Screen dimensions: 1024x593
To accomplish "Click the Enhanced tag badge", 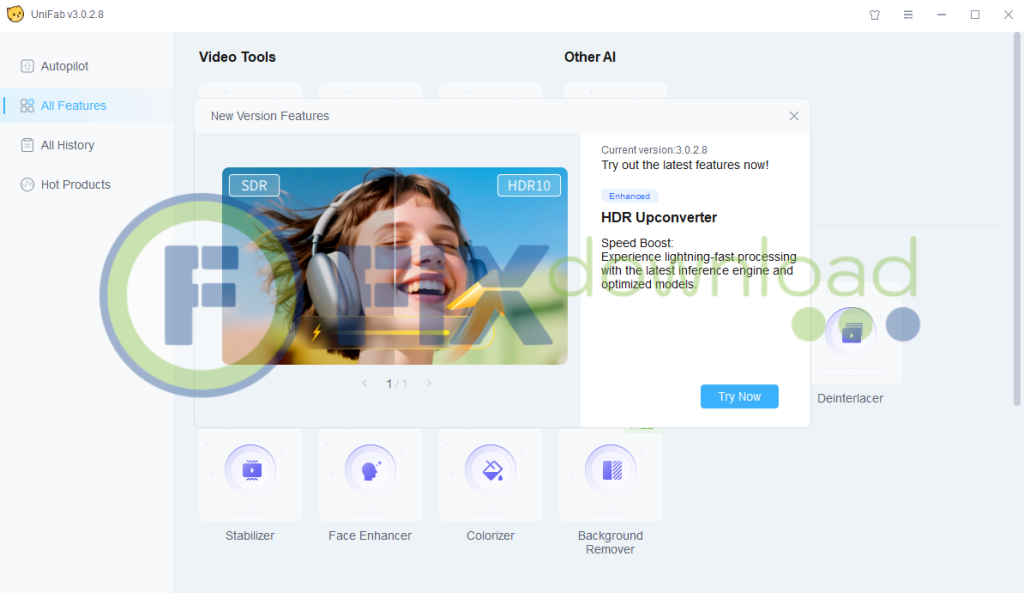I will point(629,196).
